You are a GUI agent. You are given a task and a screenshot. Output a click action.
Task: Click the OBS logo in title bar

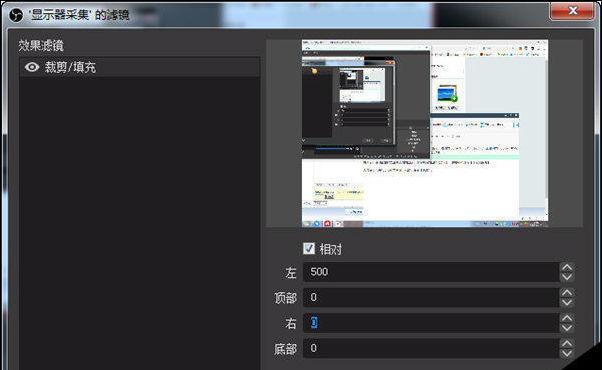[x=16, y=15]
